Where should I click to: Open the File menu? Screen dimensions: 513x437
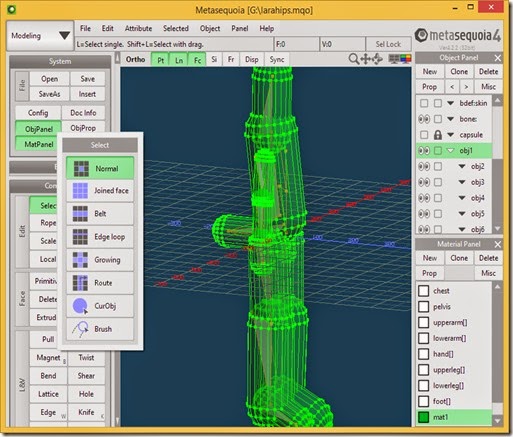tap(85, 29)
